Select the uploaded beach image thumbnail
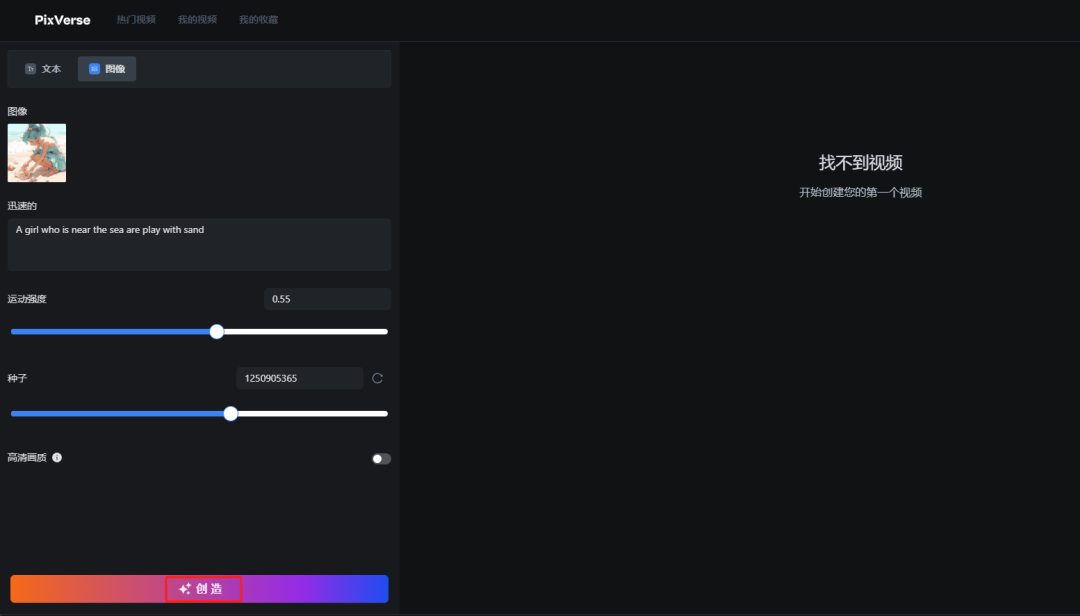Viewport: 1080px width, 616px height. point(37,153)
